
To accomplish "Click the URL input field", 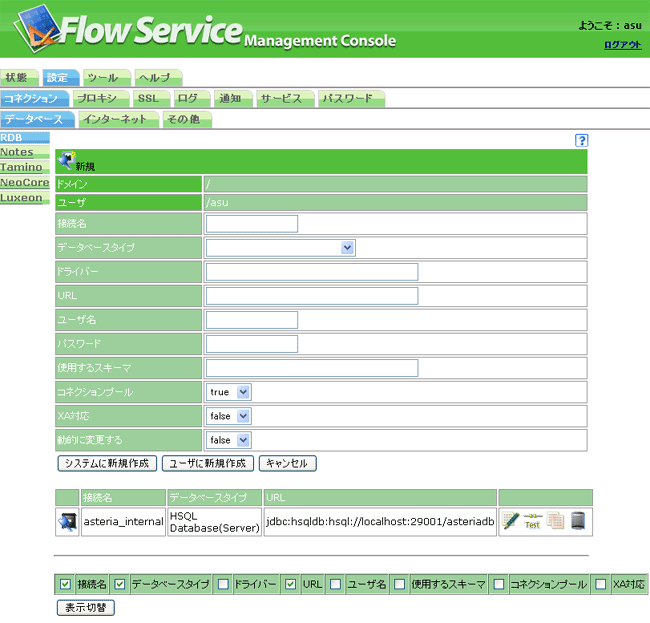I will click(x=311, y=296).
